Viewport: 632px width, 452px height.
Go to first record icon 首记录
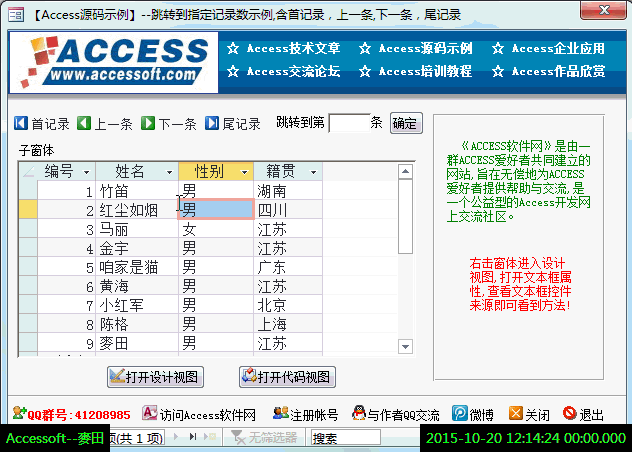(21, 123)
